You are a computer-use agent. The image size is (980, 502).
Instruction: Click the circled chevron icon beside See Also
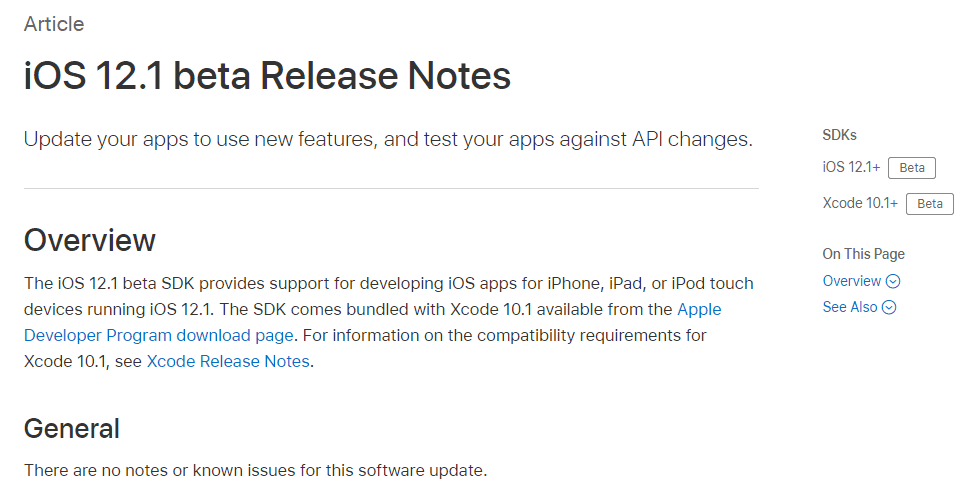pos(889,307)
